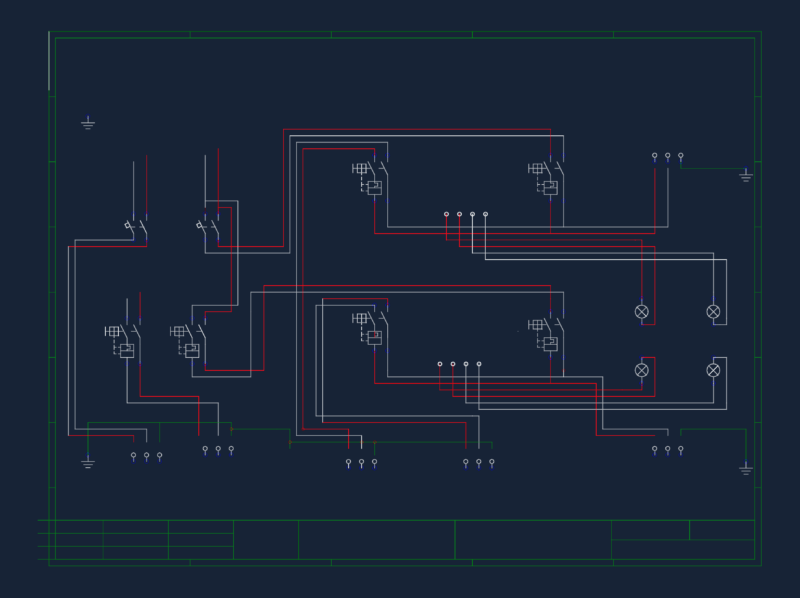Screen dimensions: 800x598
Task: Select the ground symbol in the lower-right corner
Action: coord(746,468)
